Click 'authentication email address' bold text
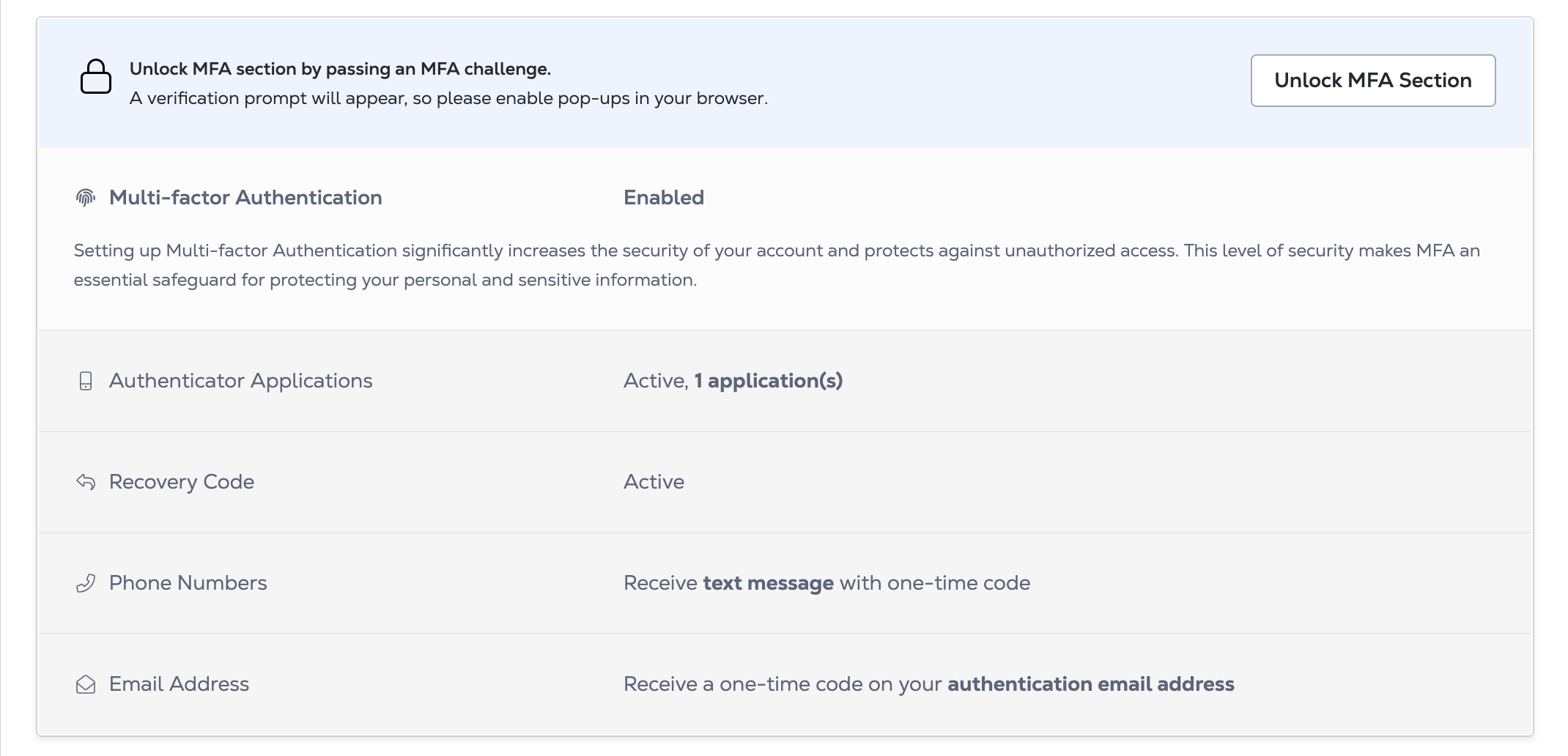This screenshot has height=756, width=1568. [x=1091, y=684]
